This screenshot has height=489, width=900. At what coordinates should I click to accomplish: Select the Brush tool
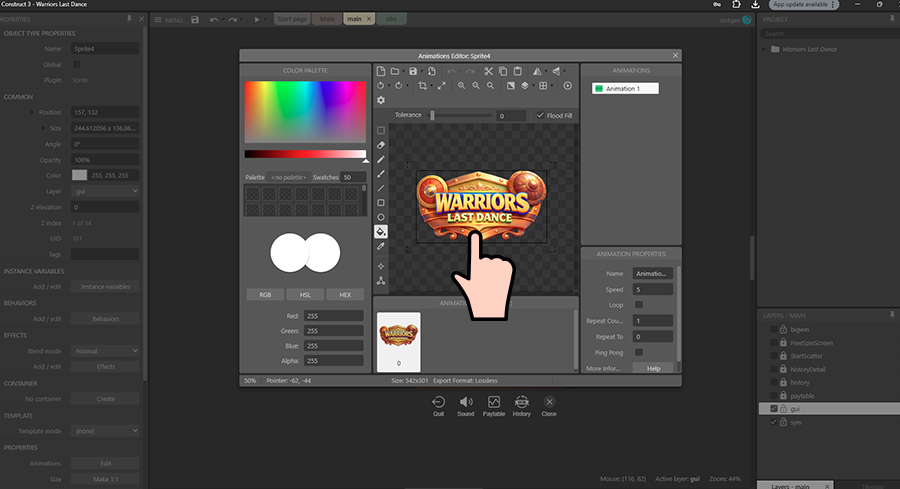tap(381, 174)
